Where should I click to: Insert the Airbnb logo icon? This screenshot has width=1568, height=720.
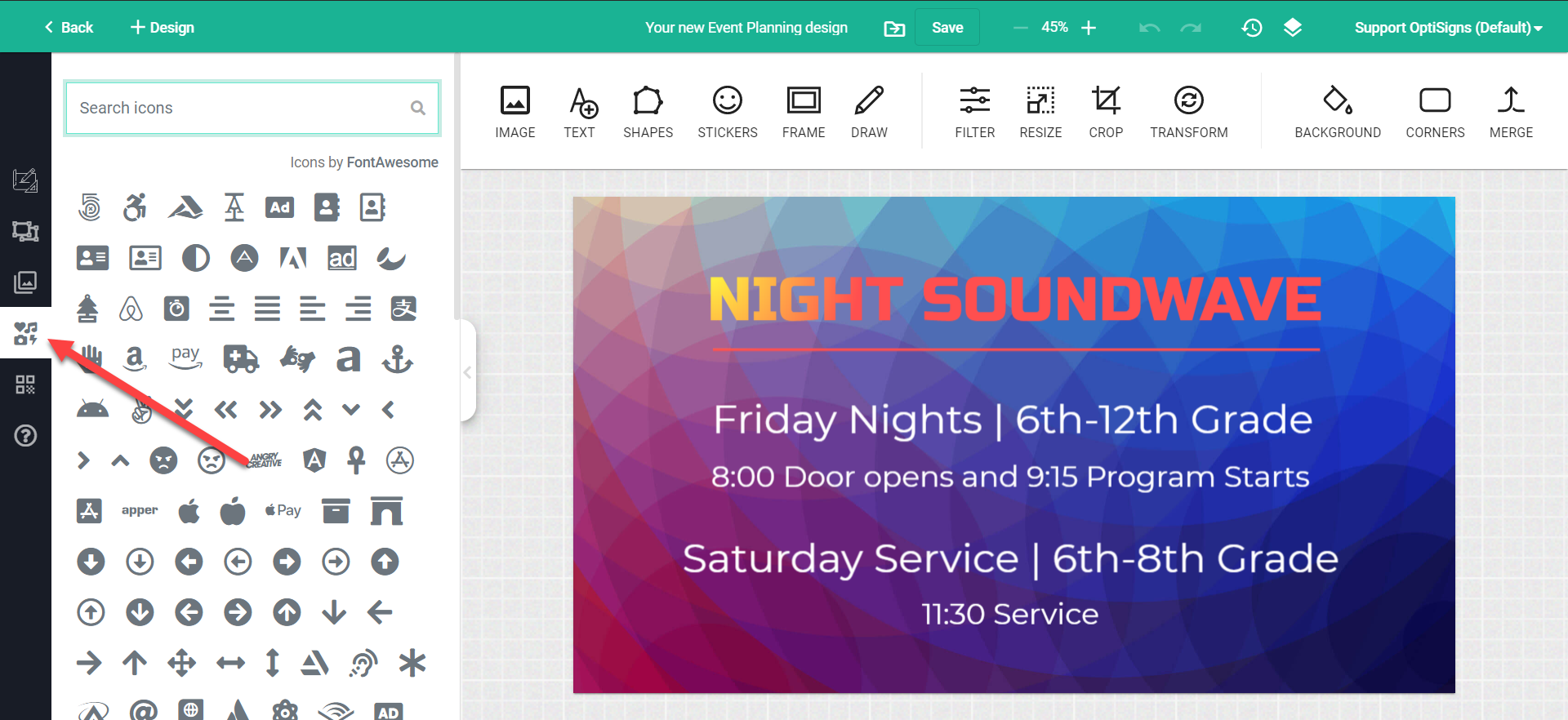click(131, 309)
